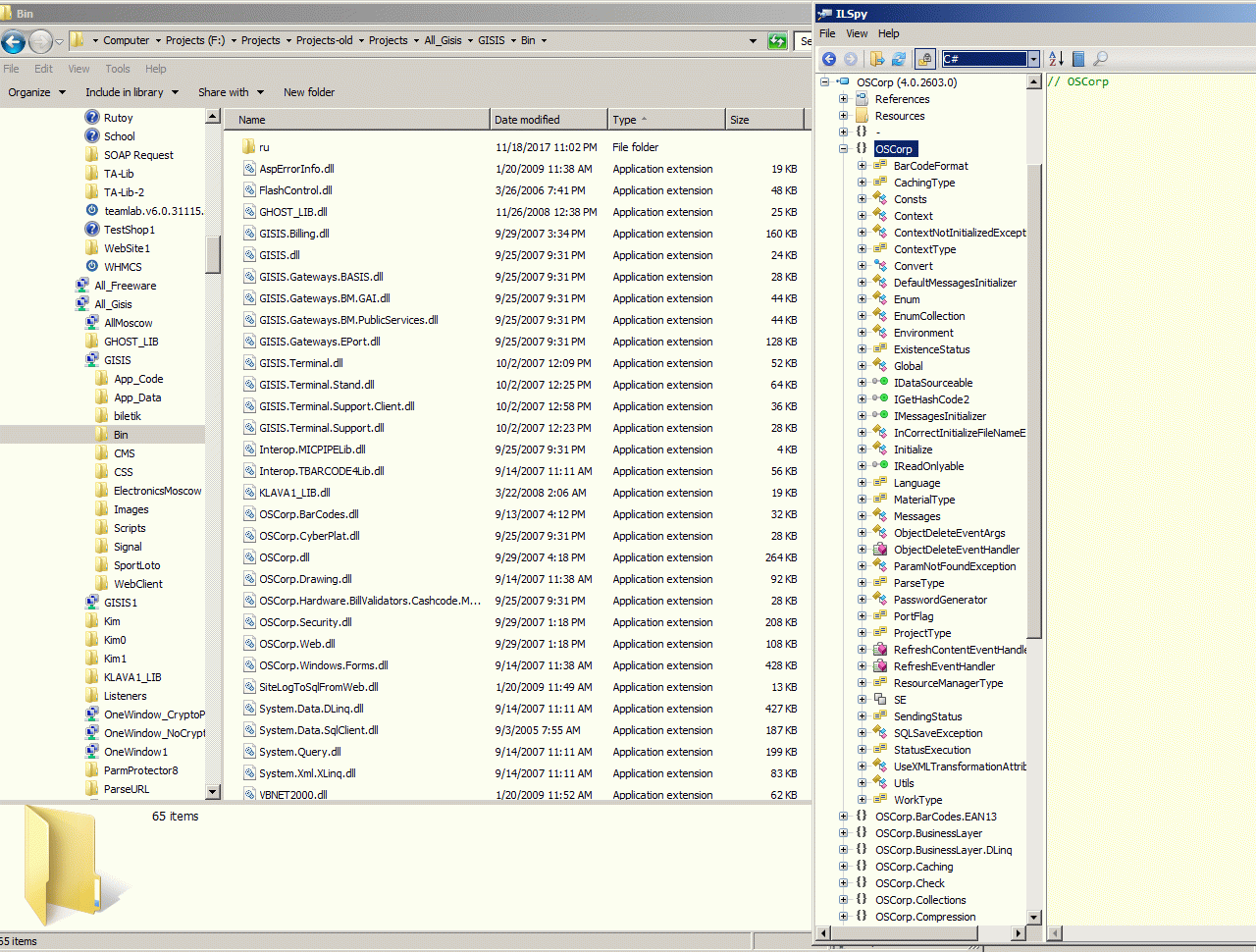
Task: Click the help-style icon beside Rutoy
Action: coord(92,118)
